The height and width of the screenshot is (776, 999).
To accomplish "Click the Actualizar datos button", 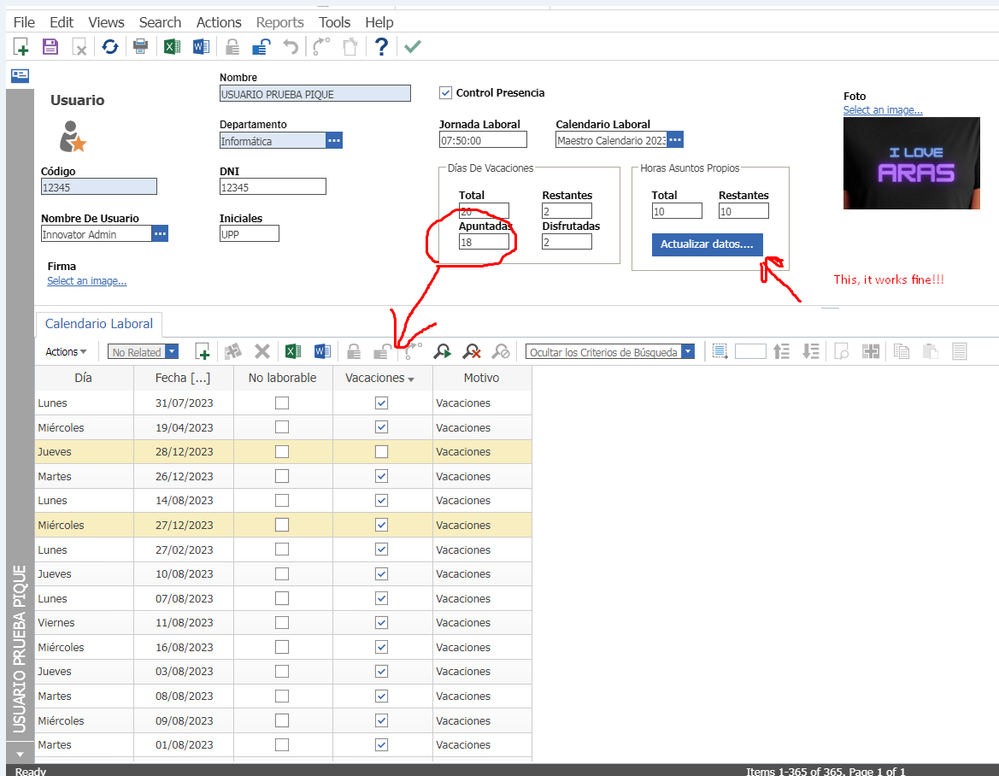I will pos(707,244).
